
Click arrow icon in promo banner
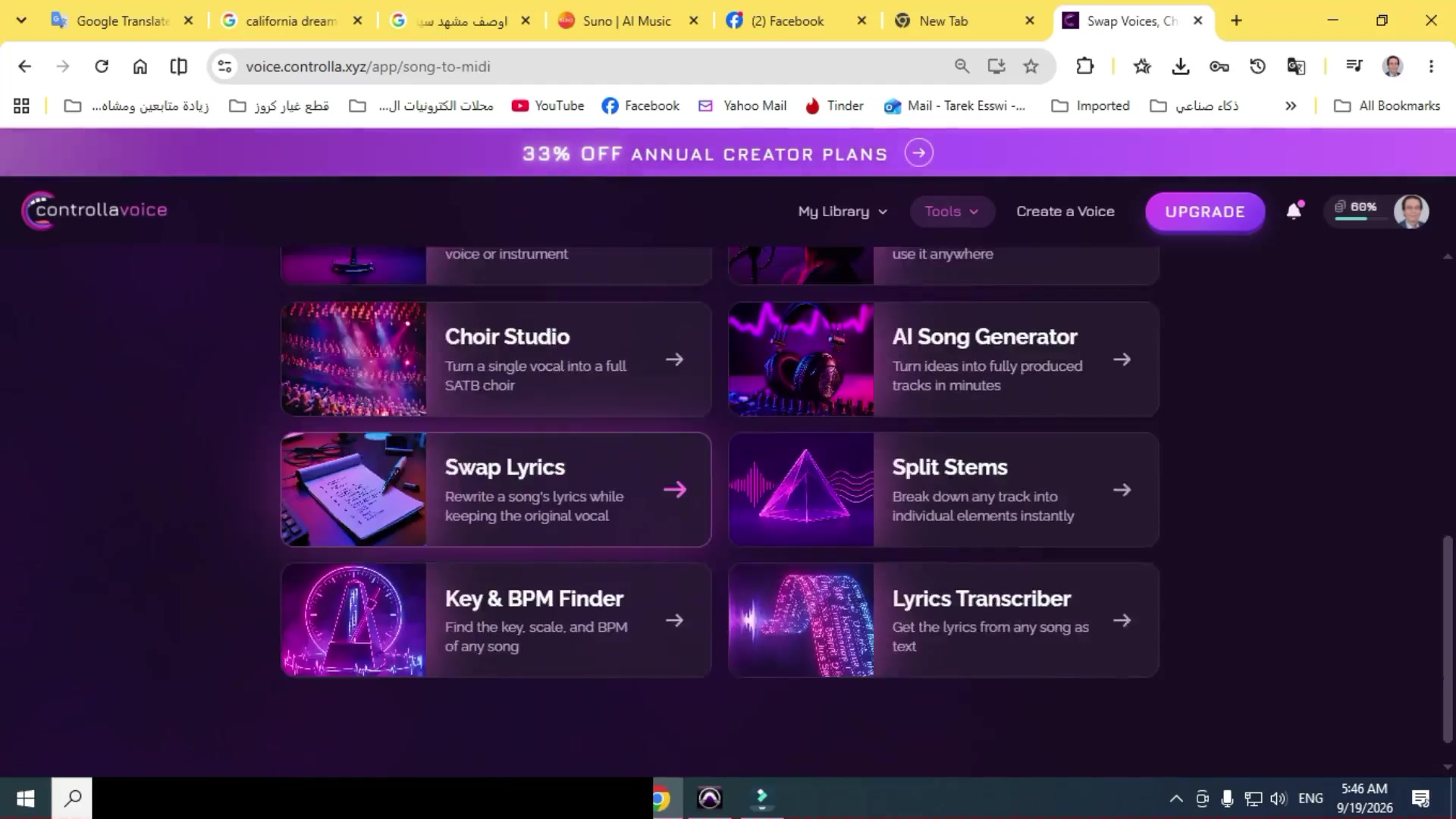[918, 153]
